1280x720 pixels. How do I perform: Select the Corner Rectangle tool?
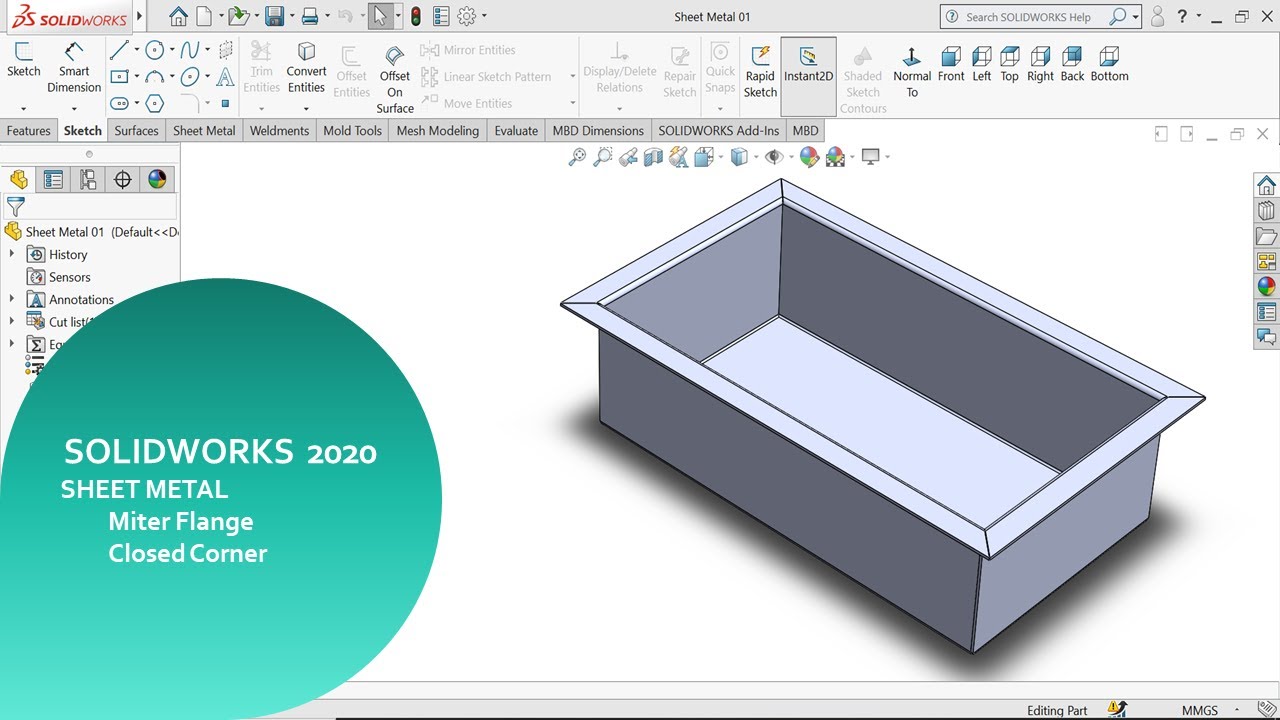[119, 77]
